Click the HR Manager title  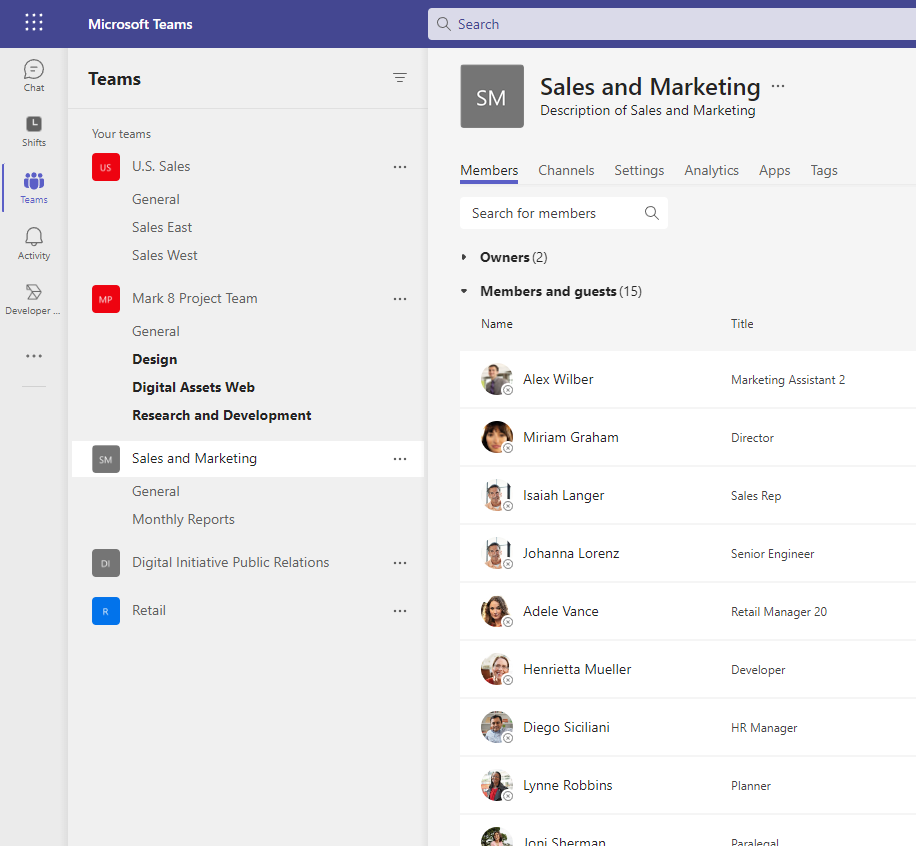tap(764, 728)
